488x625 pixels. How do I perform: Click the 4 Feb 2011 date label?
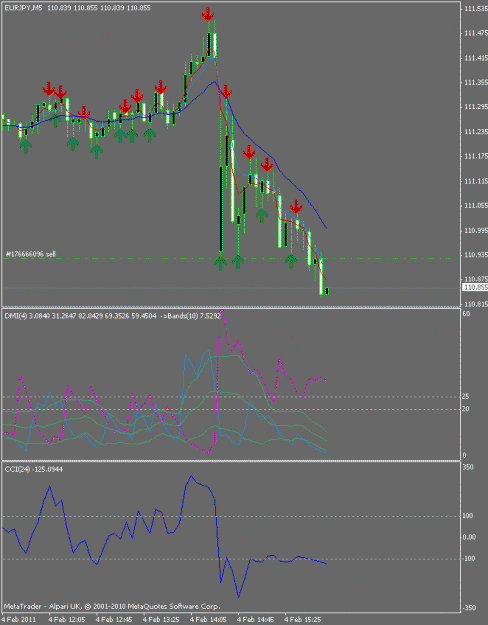19,619
